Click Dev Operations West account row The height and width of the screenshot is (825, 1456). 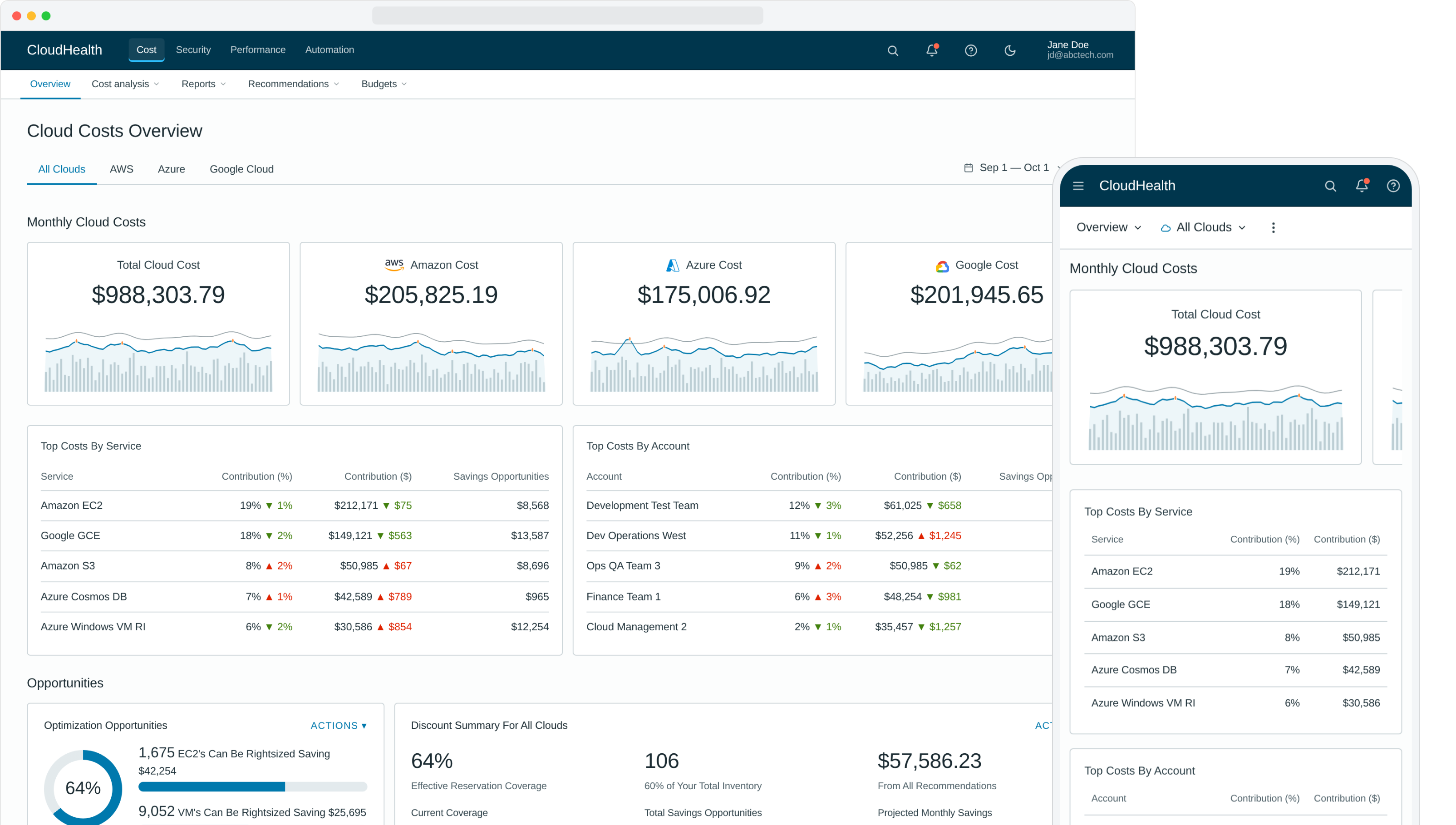819,535
